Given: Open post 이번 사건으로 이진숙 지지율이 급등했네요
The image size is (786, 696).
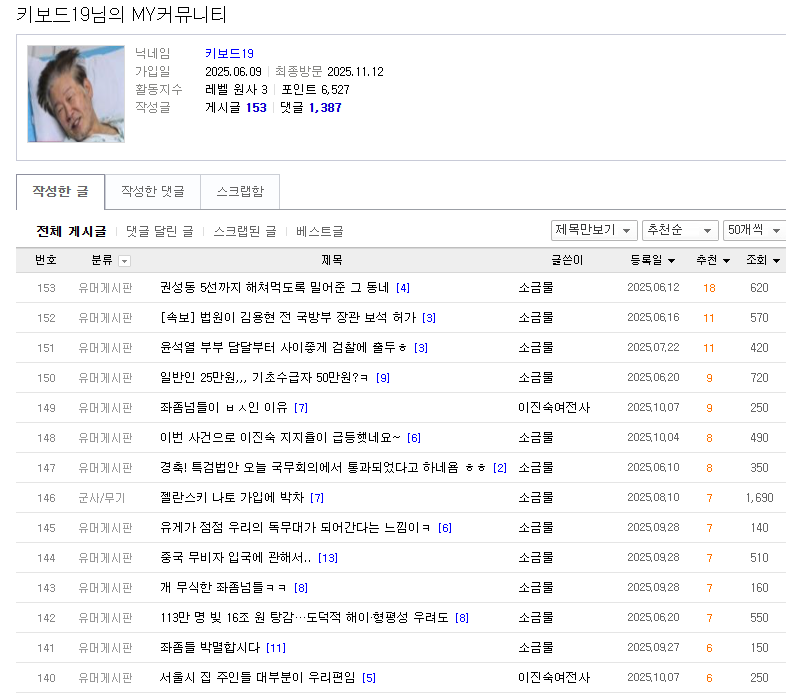Looking at the screenshot, I should [280, 438].
